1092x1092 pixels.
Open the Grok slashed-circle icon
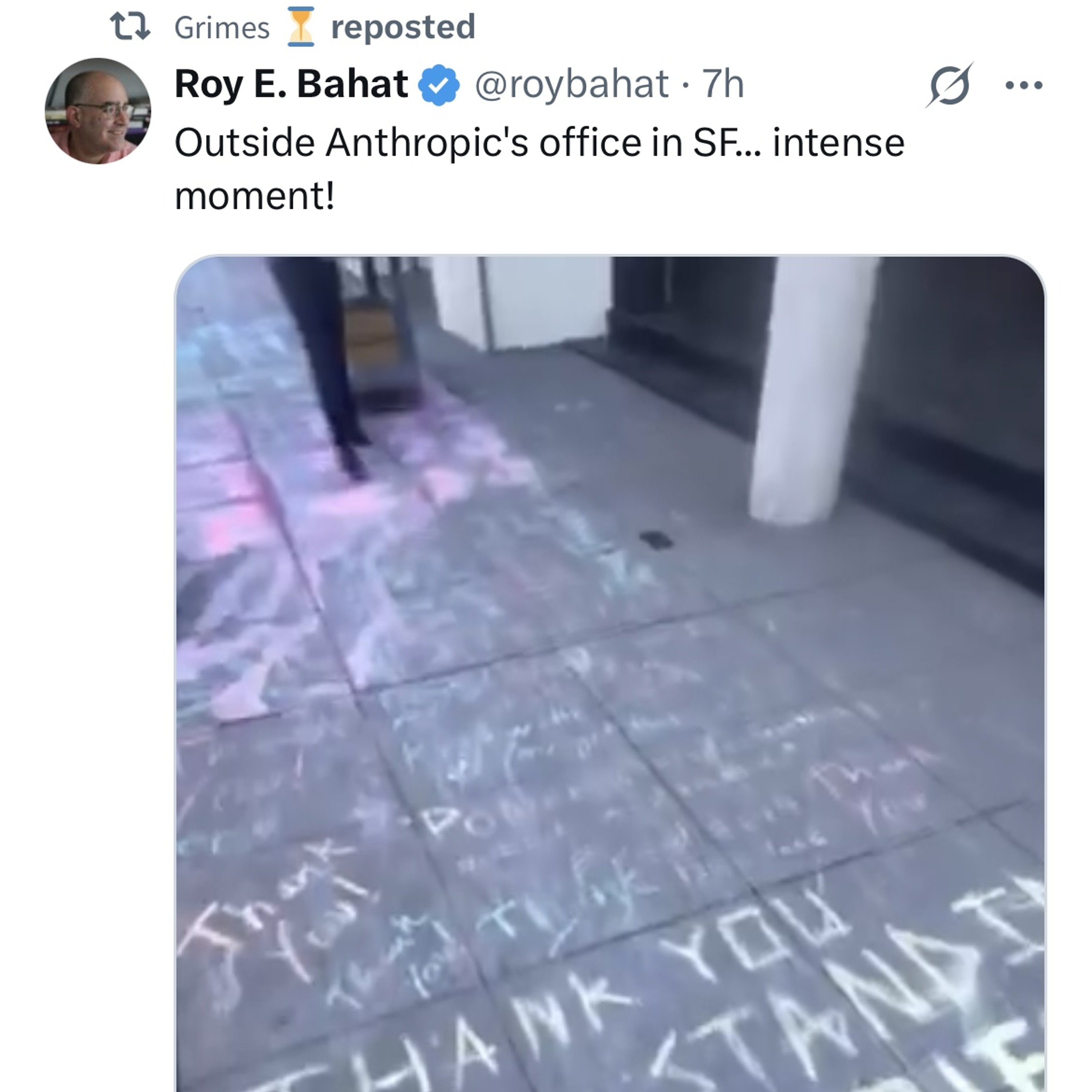(x=950, y=85)
